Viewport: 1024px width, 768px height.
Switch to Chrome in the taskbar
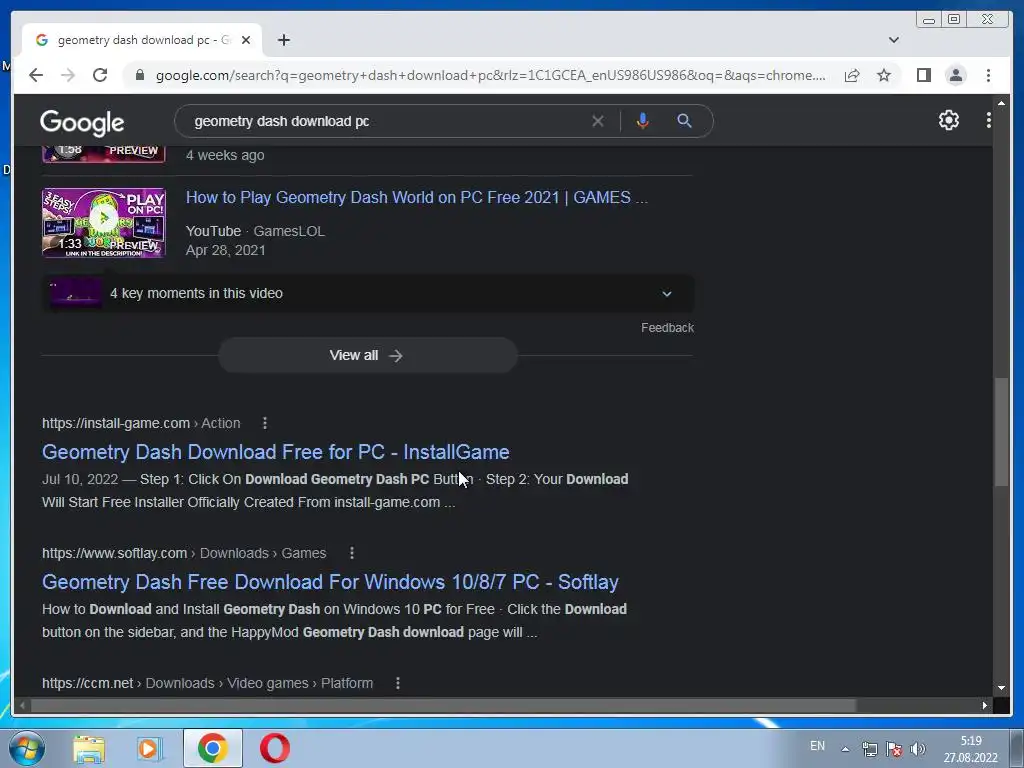(213, 748)
